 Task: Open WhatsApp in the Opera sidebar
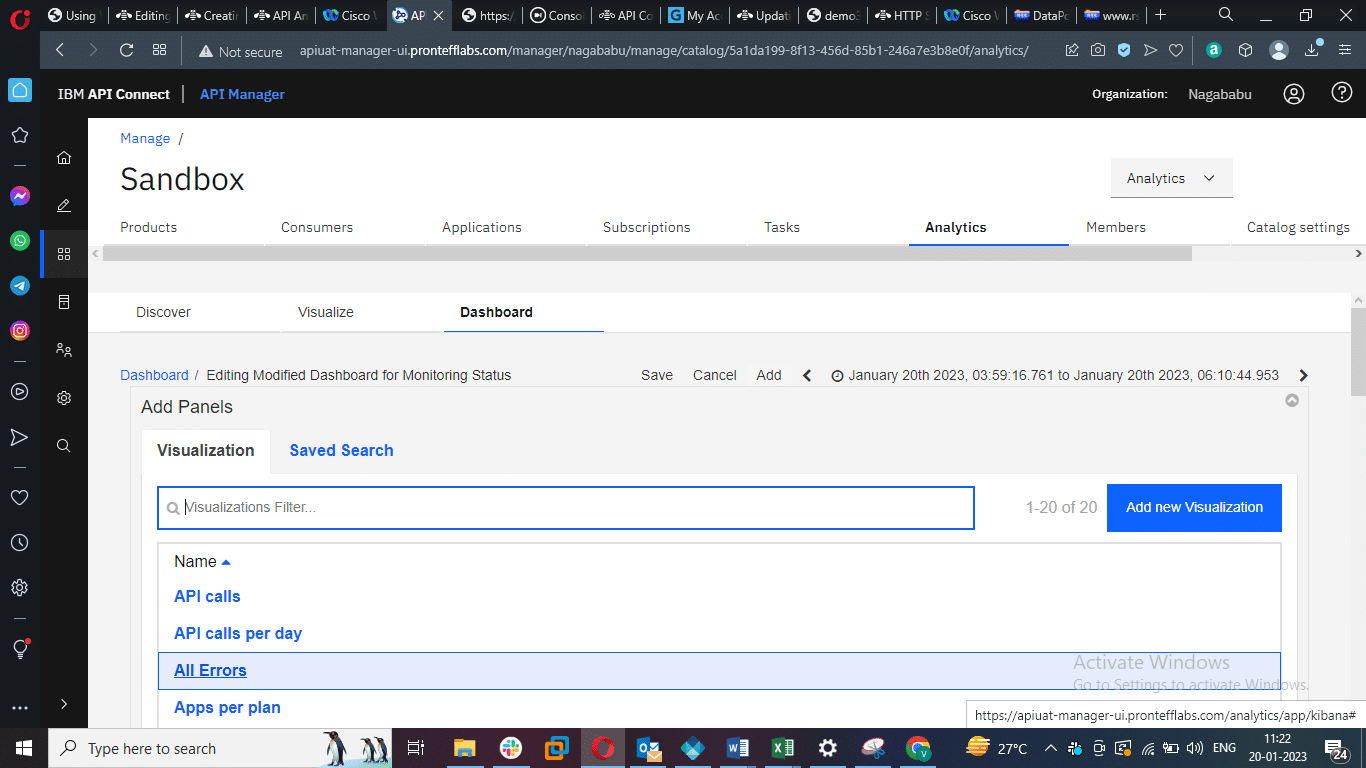[x=20, y=241]
